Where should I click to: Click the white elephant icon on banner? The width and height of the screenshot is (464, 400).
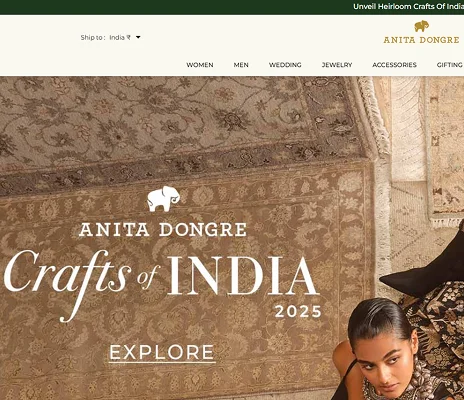pos(163,199)
